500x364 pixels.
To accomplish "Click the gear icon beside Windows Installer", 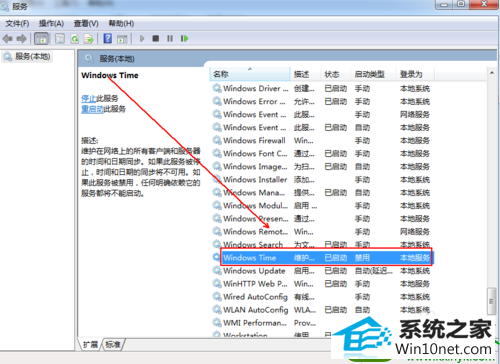I will pos(217,179).
